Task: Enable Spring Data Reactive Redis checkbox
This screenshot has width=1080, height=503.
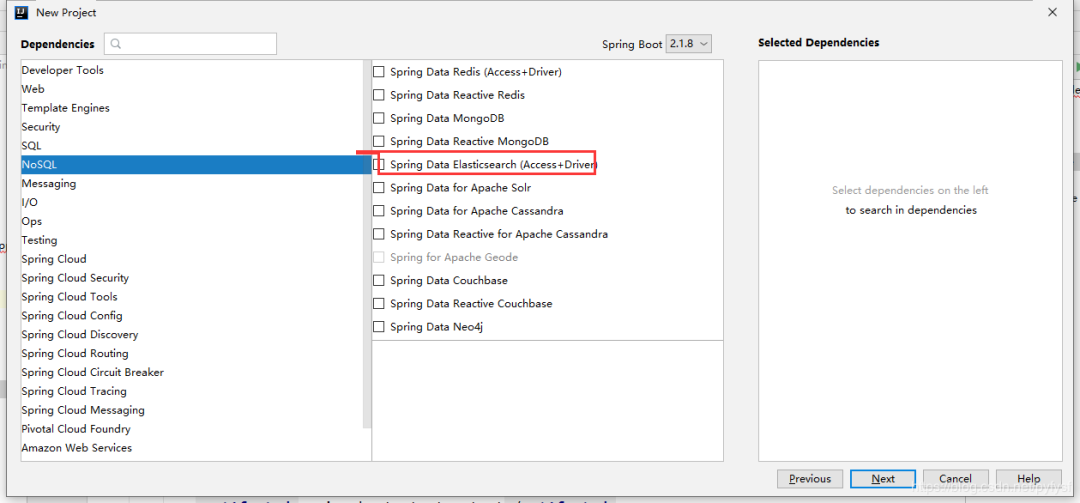Action: pyautogui.click(x=379, y=95)
